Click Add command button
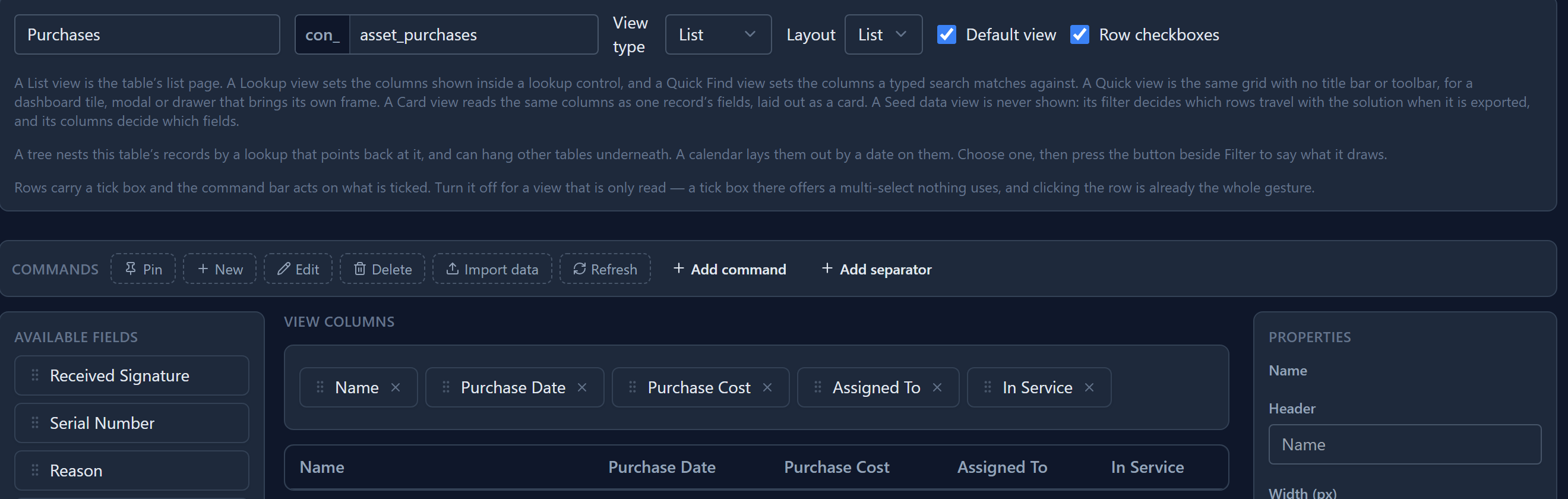1568x499 pixels. pyautogui.click(x=730, y=269)
